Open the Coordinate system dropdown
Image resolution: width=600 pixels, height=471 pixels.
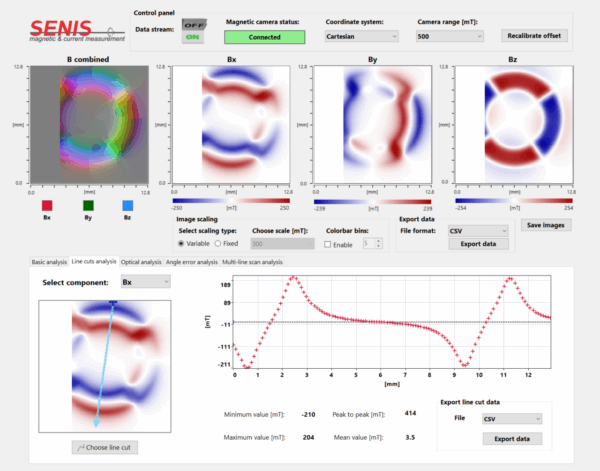tap(362, 36)
